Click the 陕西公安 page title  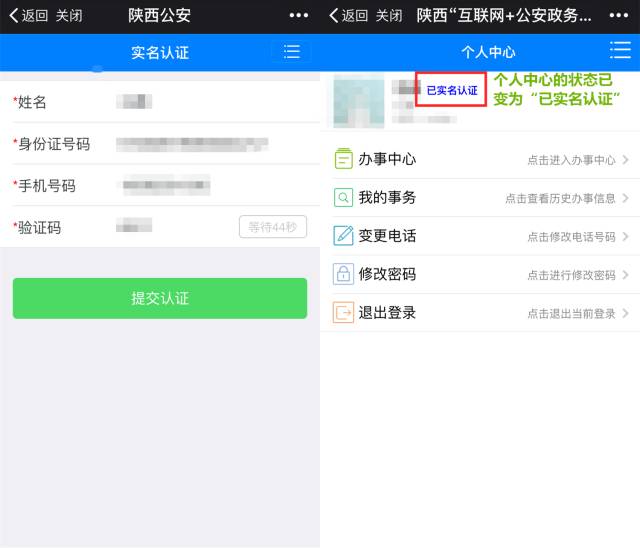click(160, 16)
